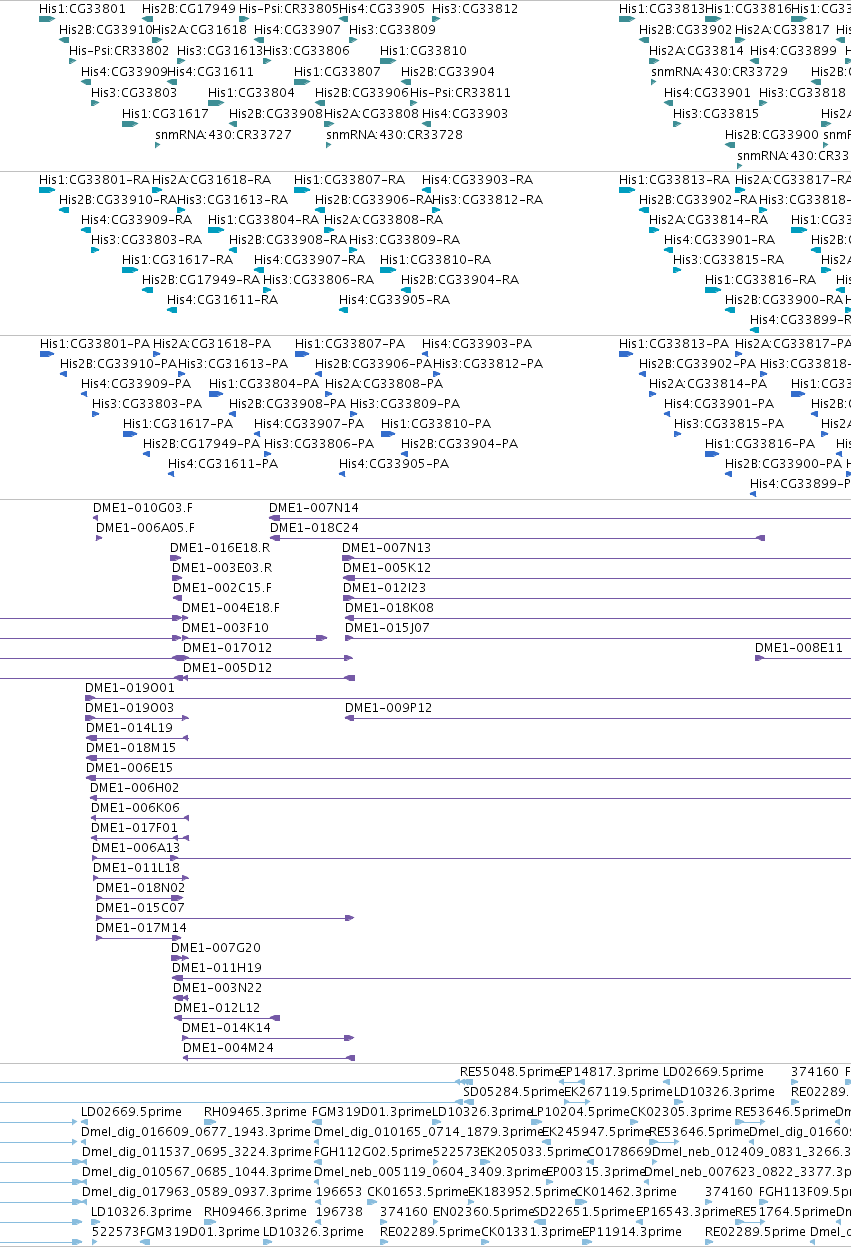Select transcript His4:CG33905-RA
The height and width of the screenshot is (1247, 851).
[x=394, y=300]
